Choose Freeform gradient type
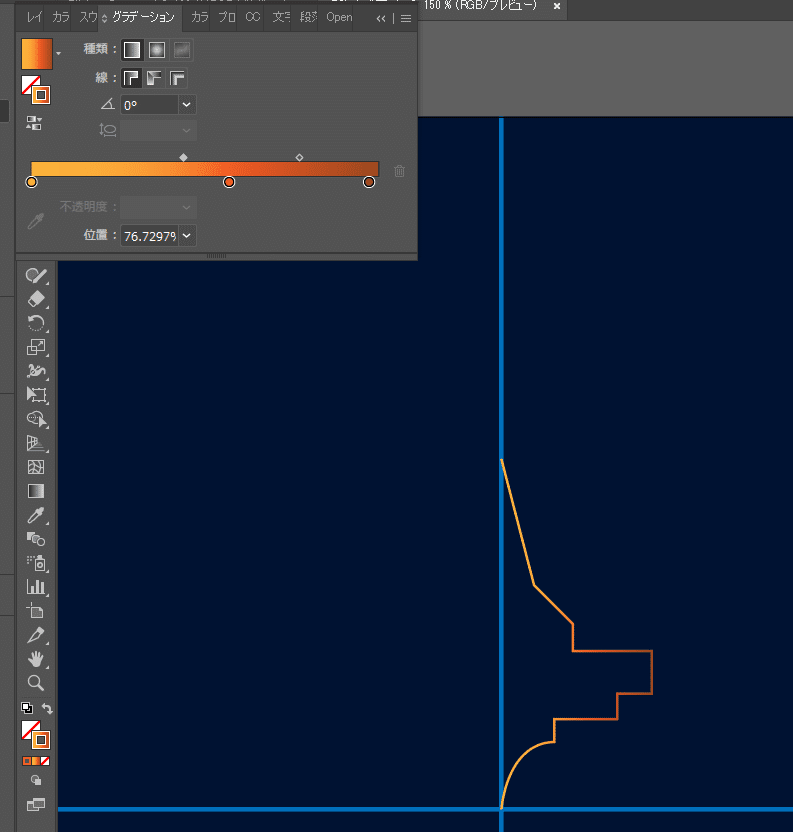 click(x=182, y=50)
